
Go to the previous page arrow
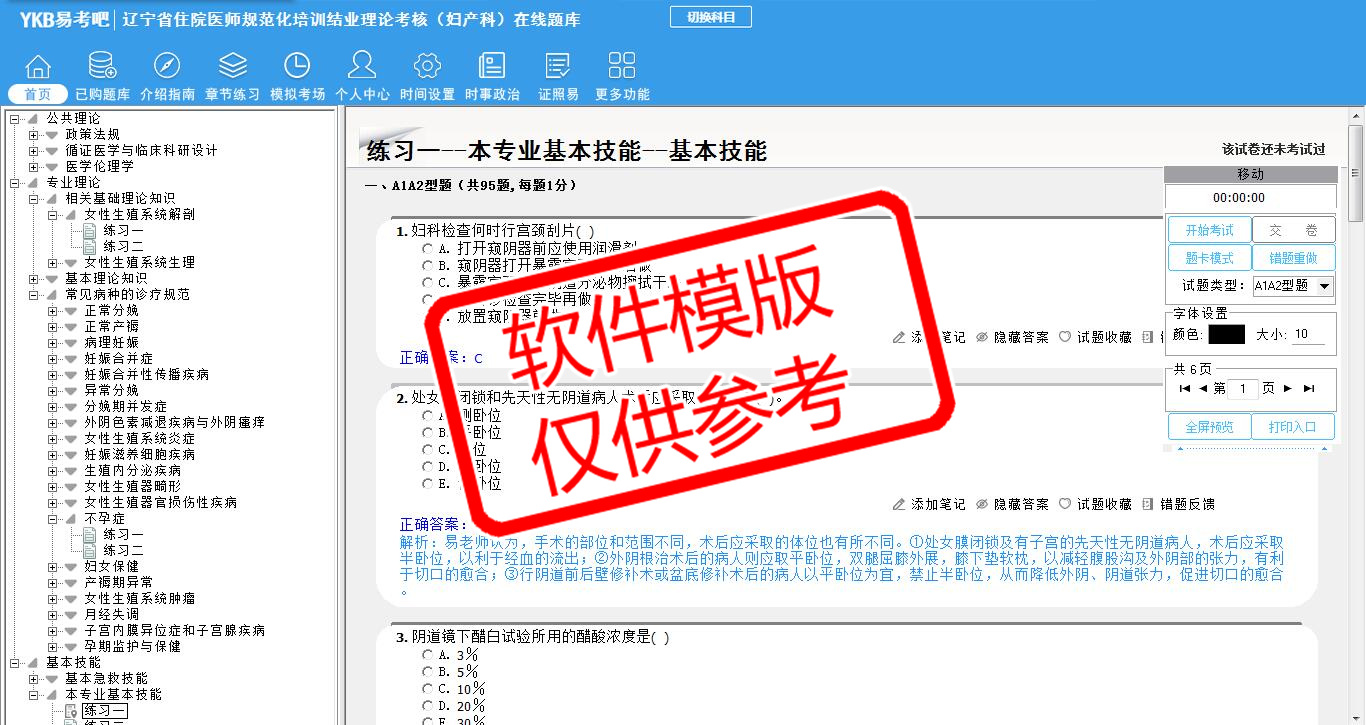click(1203, 389)
